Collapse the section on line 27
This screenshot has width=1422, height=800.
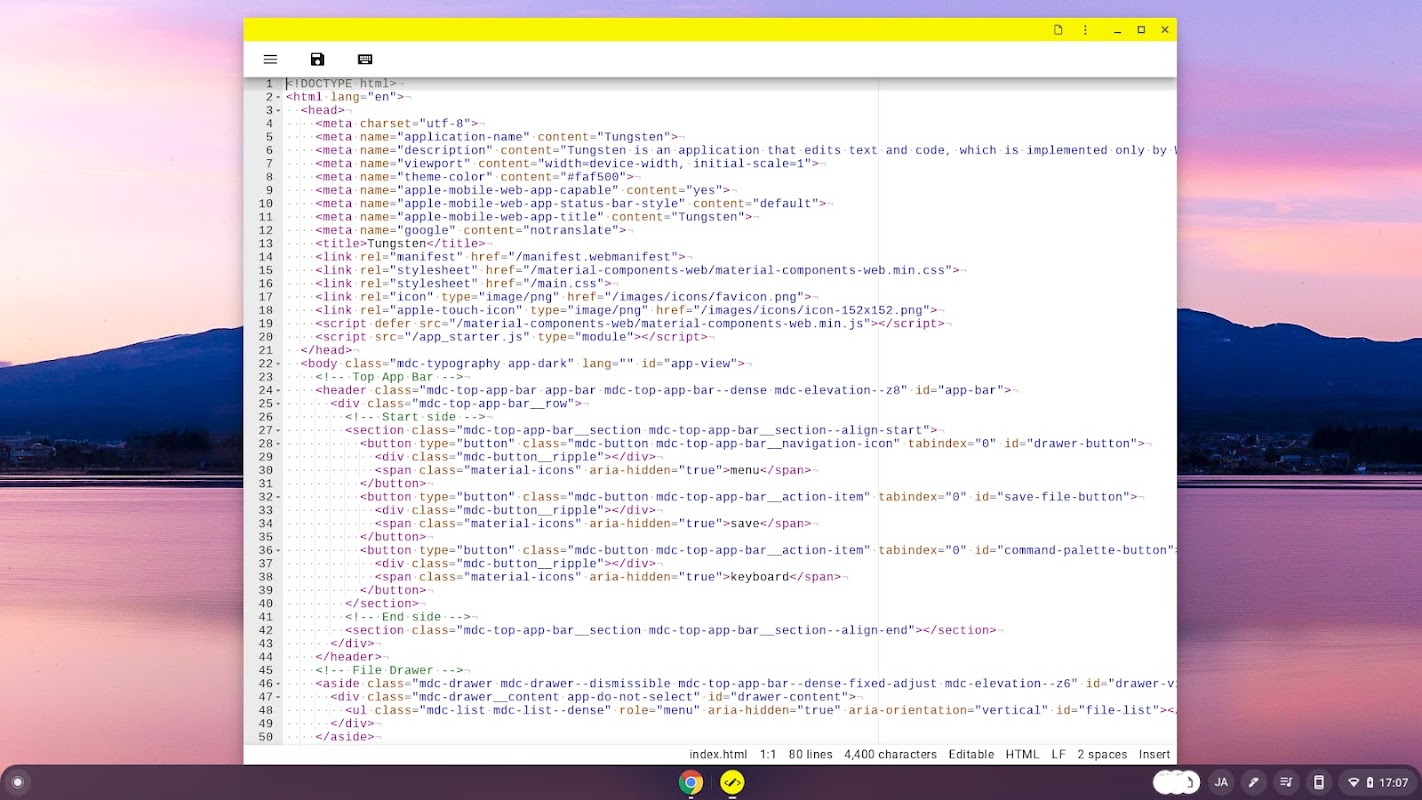tap(279, 430)
